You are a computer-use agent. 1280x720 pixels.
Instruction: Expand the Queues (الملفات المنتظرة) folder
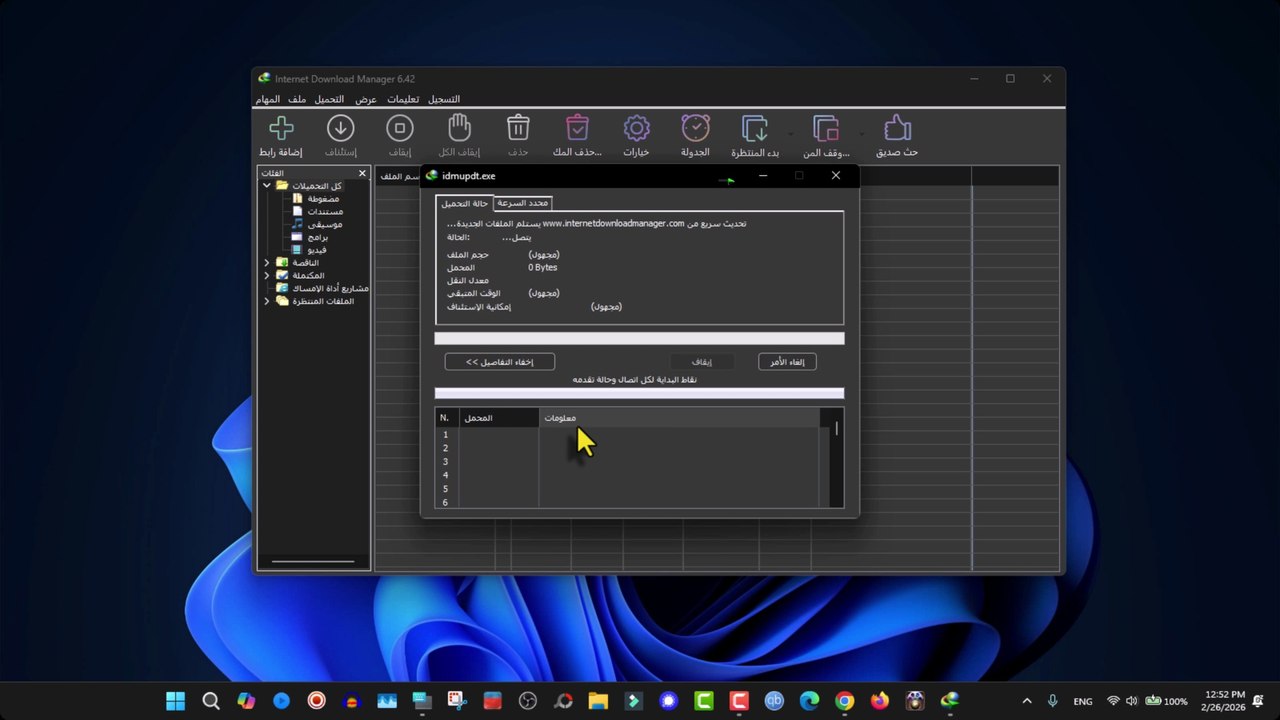tap(267, 301)
